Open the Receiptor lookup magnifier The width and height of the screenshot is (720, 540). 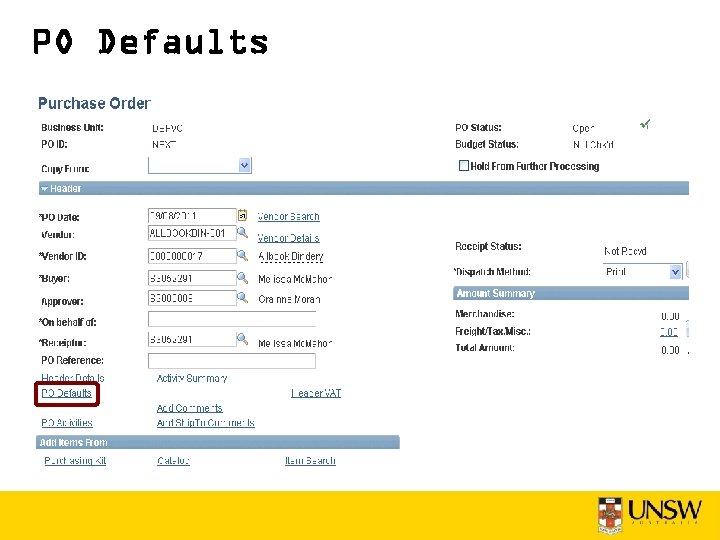tap(242, 339)
